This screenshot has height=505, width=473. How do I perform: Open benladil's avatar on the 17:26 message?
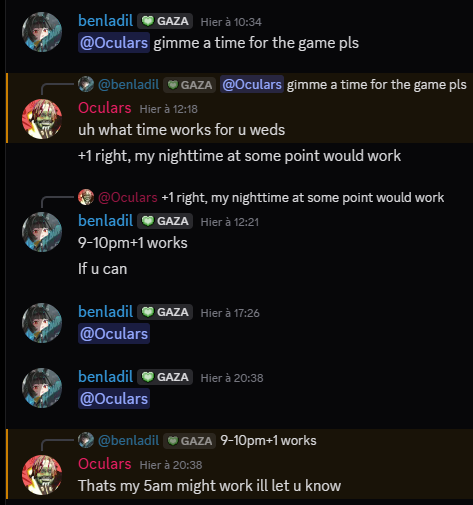[x=42, y=323]
